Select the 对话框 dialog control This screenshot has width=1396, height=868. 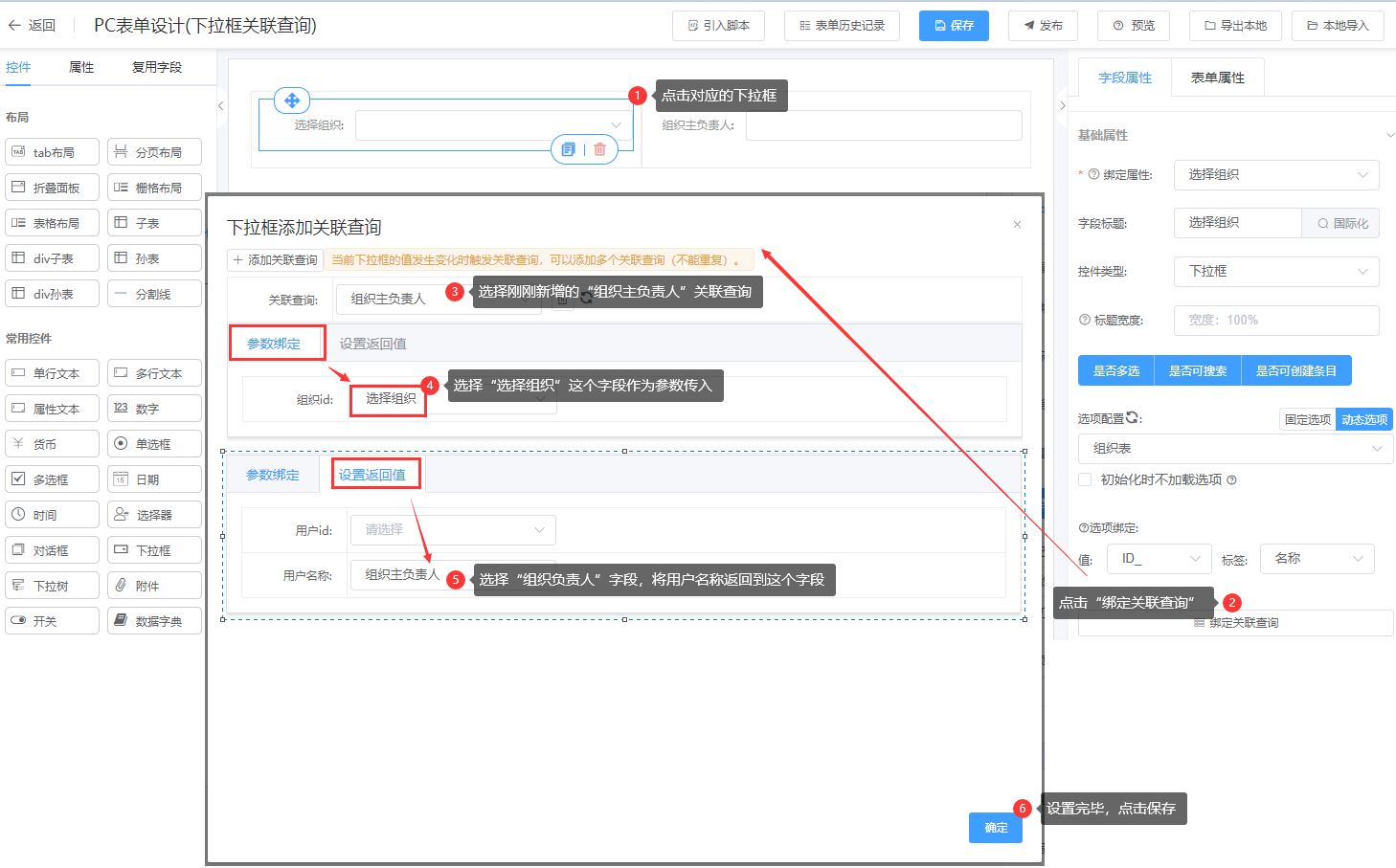click(x=52, y=550)
